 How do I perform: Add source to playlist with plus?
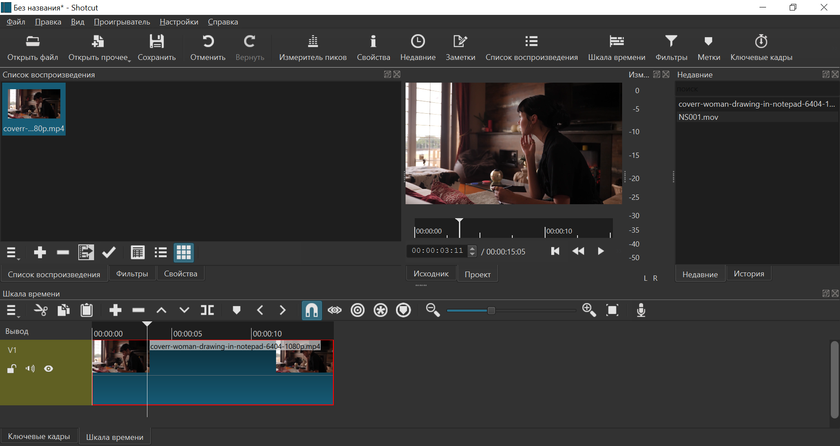[x=40, y=252]
